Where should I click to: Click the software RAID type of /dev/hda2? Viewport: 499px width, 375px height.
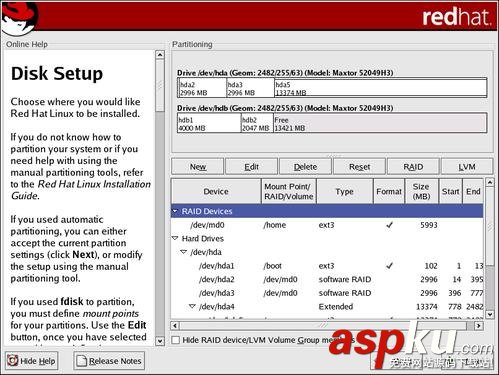pyautogui.click(x=345, y=279)
